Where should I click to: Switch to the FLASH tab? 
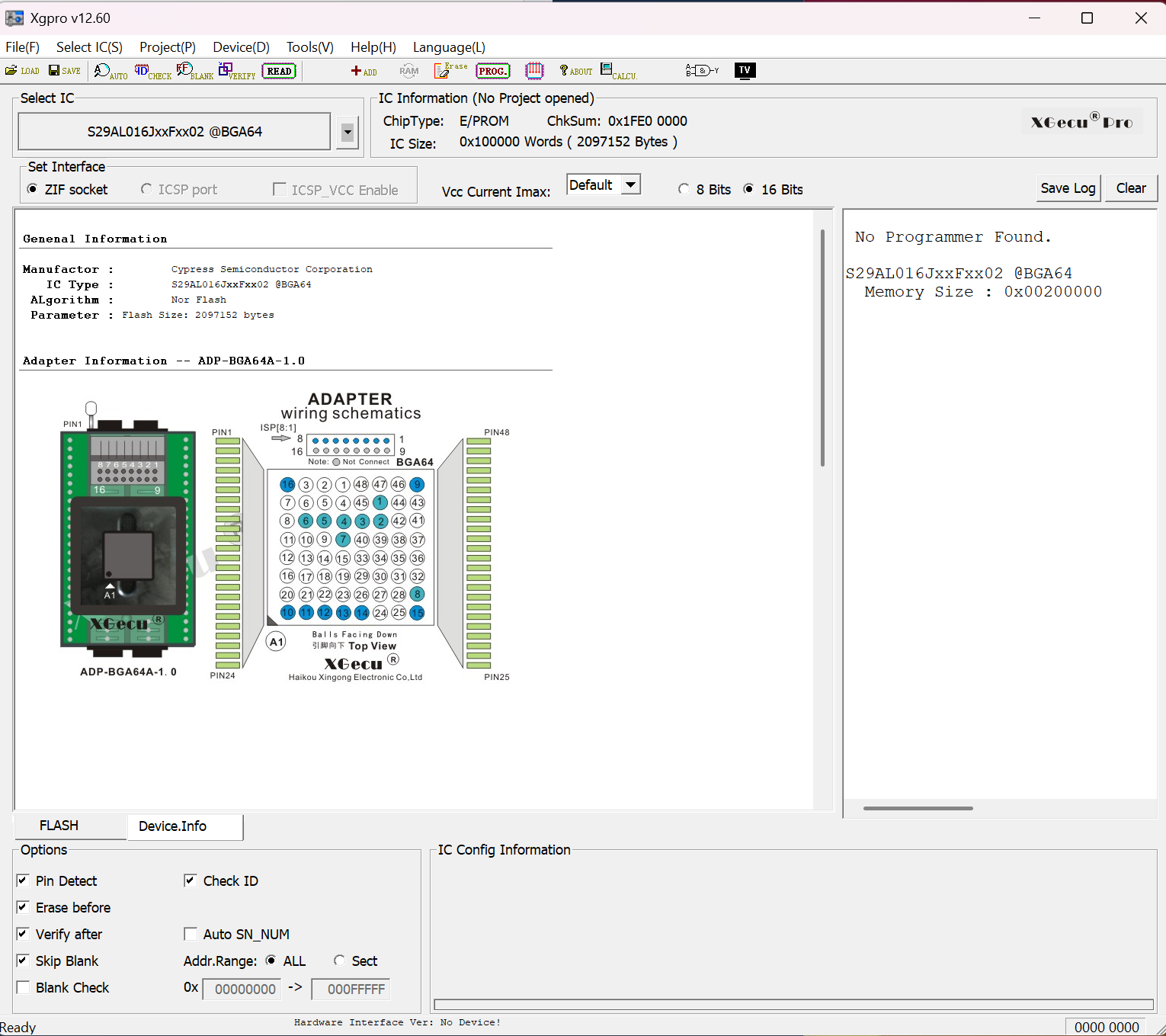coord(59,826)
